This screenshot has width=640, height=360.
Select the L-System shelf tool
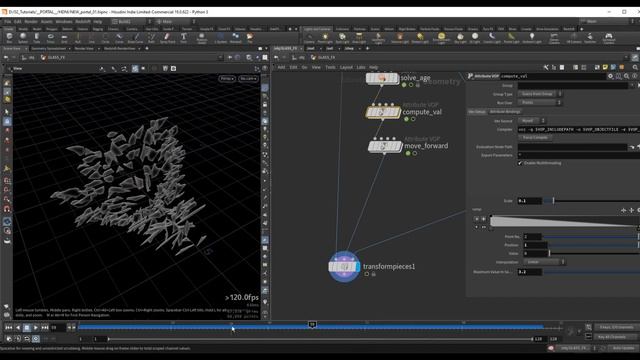click(220, 38)
